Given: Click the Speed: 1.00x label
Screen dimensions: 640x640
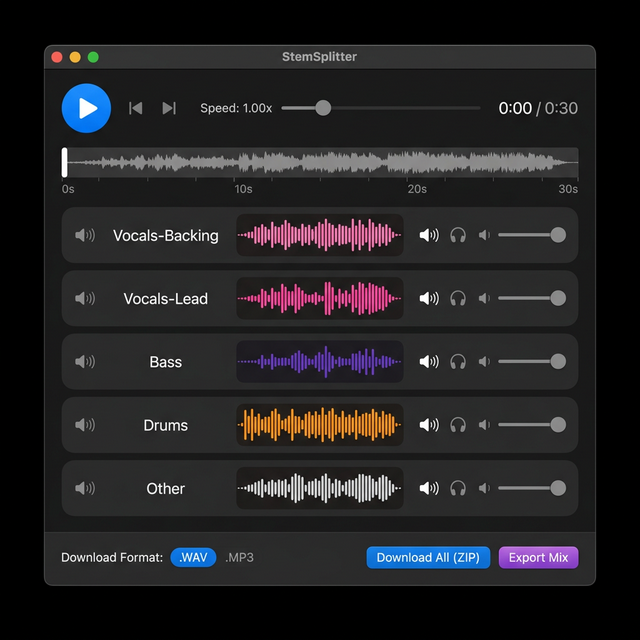Looking at the screenshot, I should [x=236, y=108].
